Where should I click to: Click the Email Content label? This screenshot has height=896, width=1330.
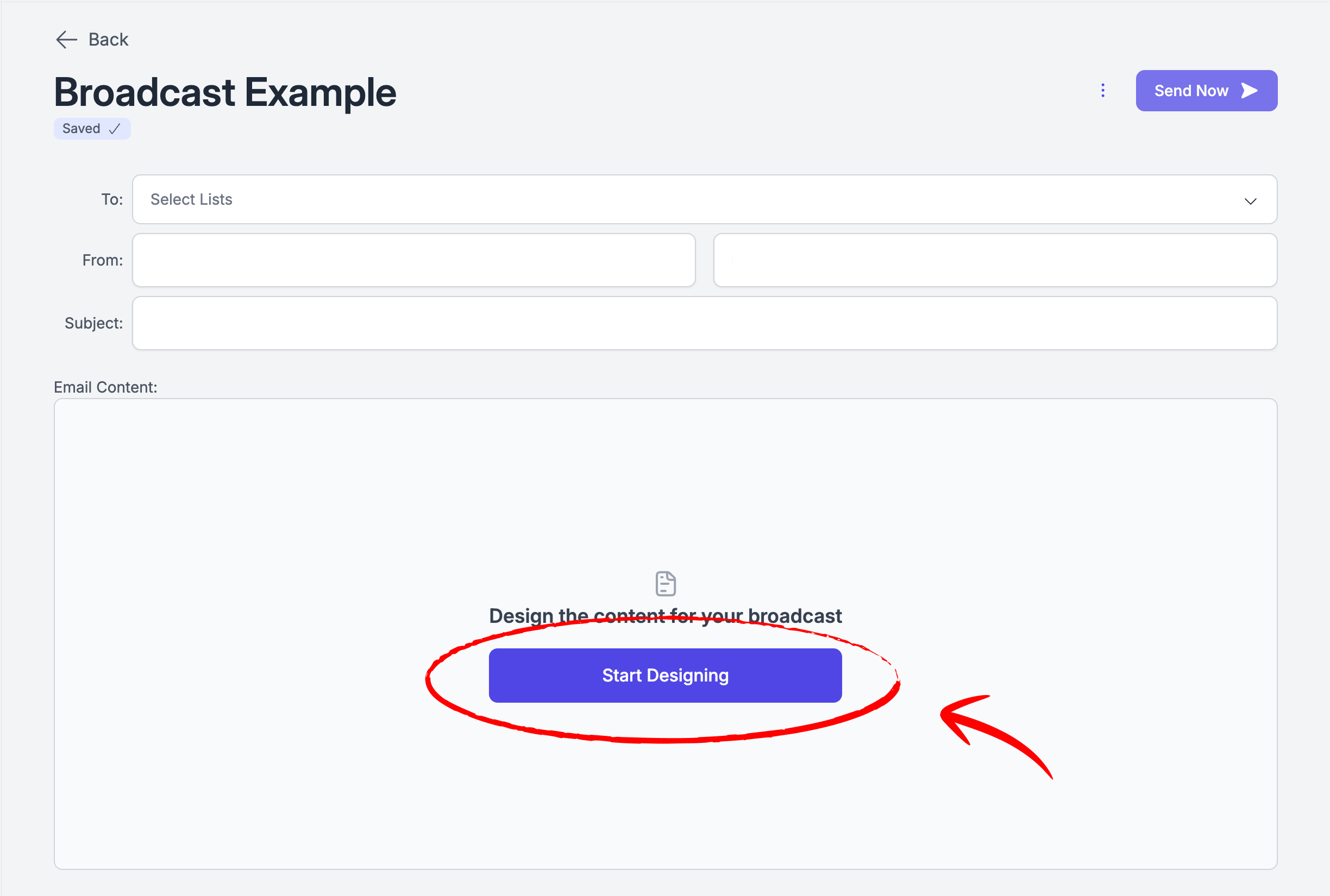tap(105, 387)
